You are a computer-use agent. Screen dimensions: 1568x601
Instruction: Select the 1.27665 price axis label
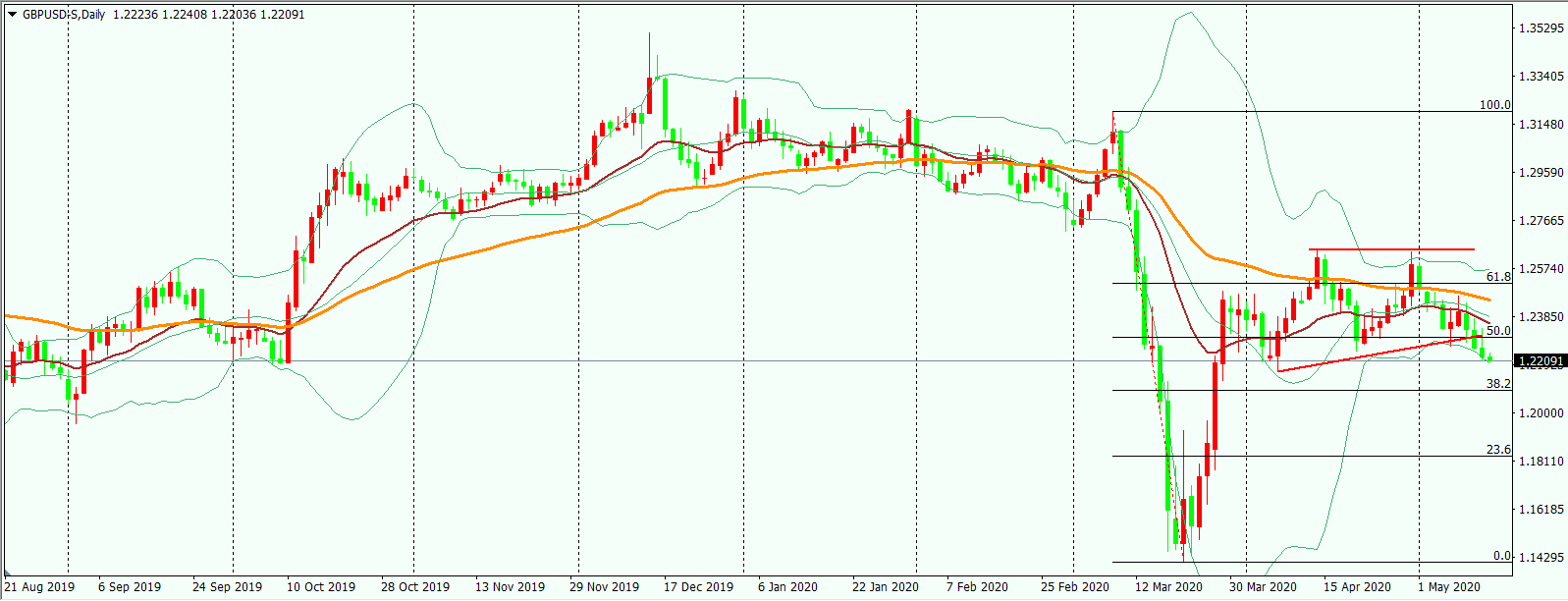pos(1541,221)
